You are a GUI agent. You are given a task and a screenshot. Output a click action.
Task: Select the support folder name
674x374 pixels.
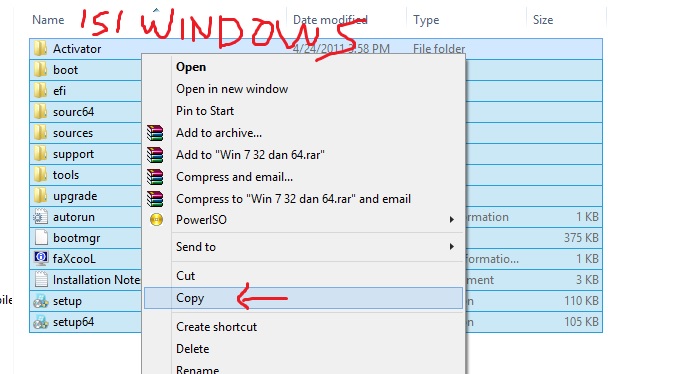[x=73, y=154]
